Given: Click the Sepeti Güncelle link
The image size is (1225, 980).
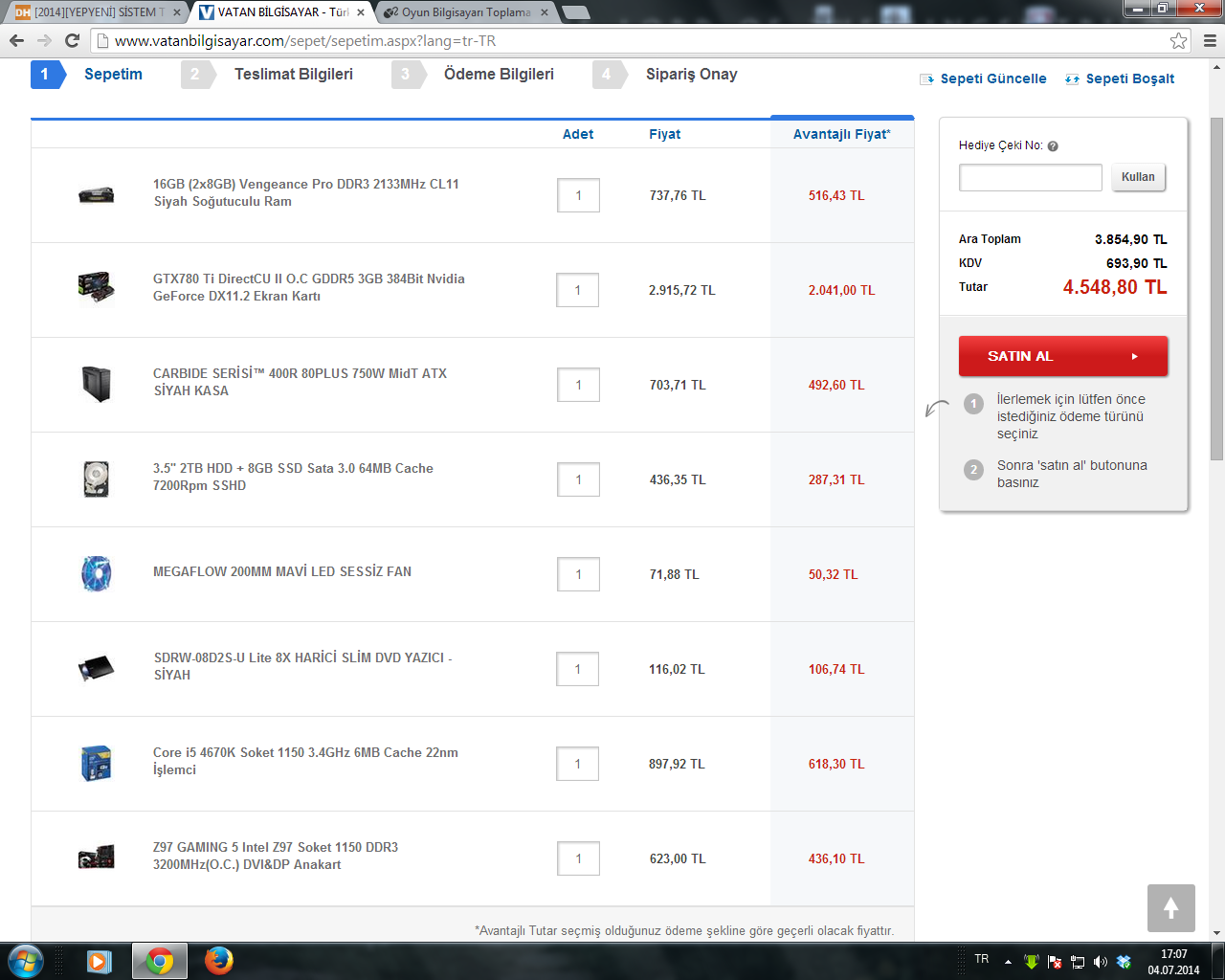Looking at the screenshot, I should (x=992, y=78).
